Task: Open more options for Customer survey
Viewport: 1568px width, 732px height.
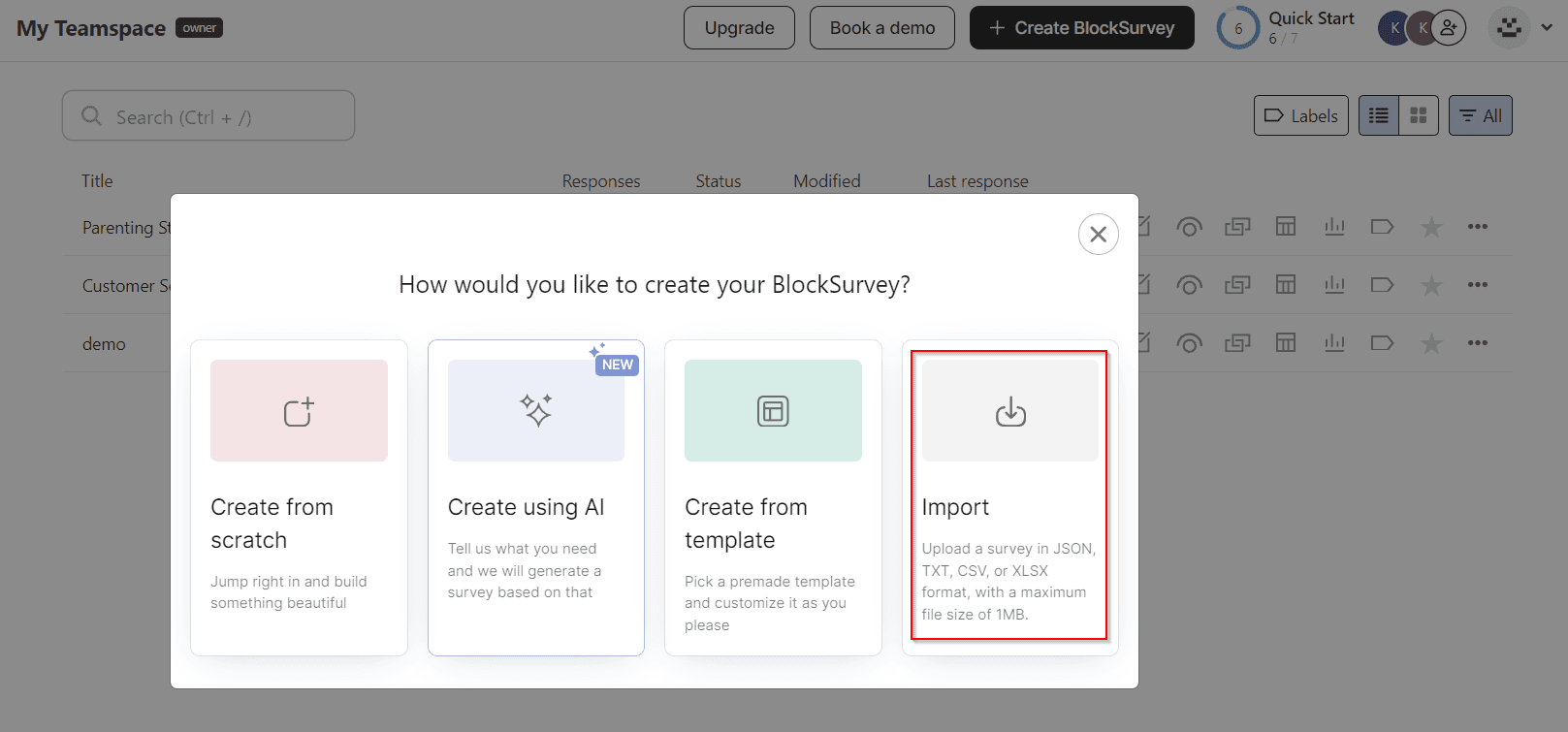Action: pyautogui.click(x=1478, y=285)
